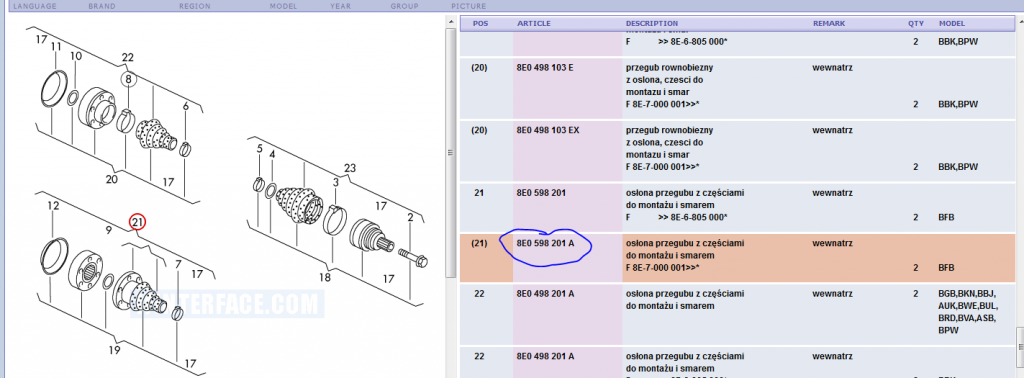The width and height of the screenshot is (1024, 378).
Task: Select article 8E0 498 201 A with BGB,BKN models
Action: [x=545, y=294]
